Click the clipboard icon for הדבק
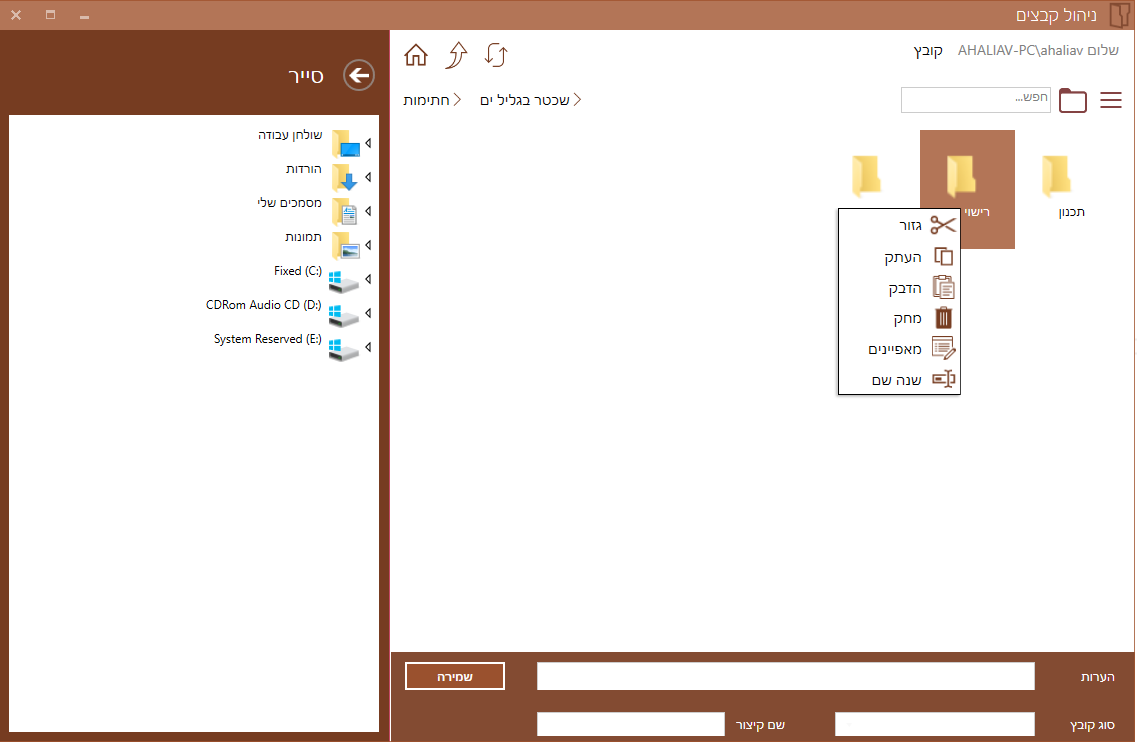Image resolution: width=1137 pixels, height=743 pixels. (943, 288)
